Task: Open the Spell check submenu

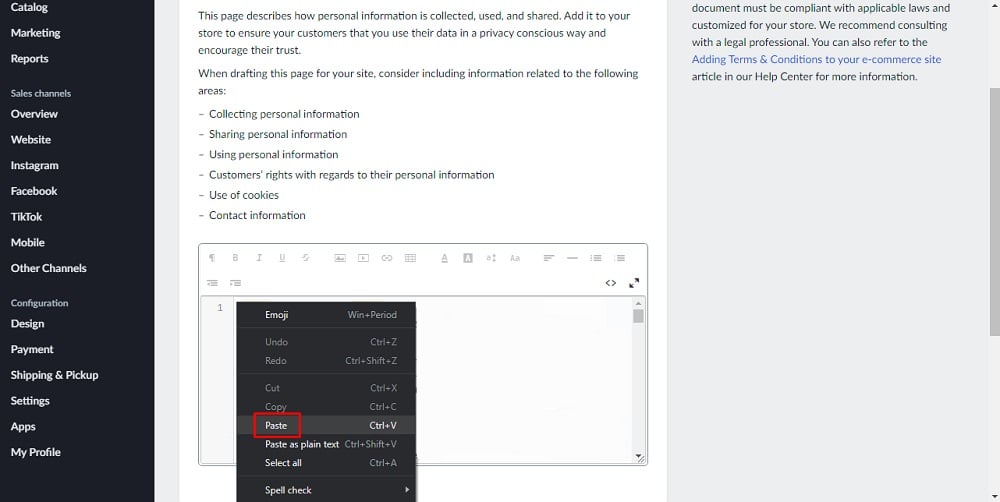Action: click(326, 490)
